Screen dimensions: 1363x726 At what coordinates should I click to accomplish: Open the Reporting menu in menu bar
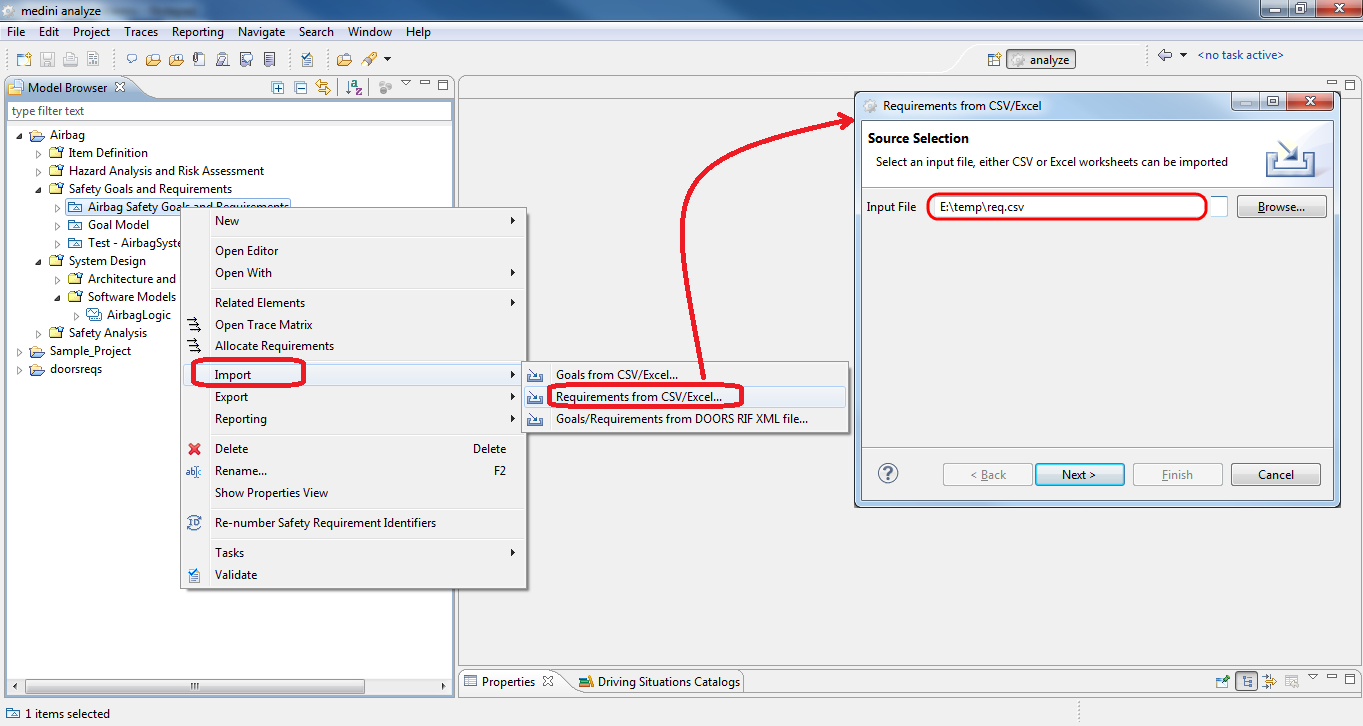tap(198, 32)
